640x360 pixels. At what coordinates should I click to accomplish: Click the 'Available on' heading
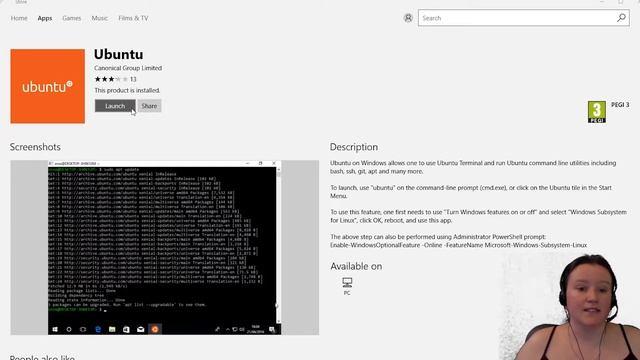356,266
